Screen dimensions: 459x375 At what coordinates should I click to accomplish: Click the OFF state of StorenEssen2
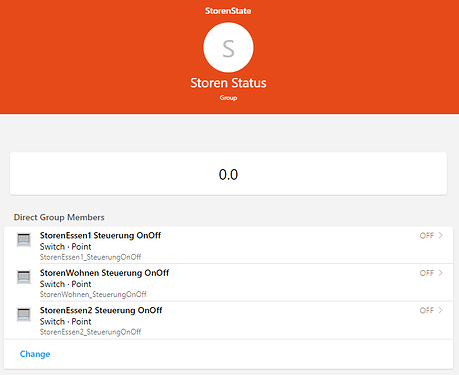pyautogui.click(x=427, y=310)
